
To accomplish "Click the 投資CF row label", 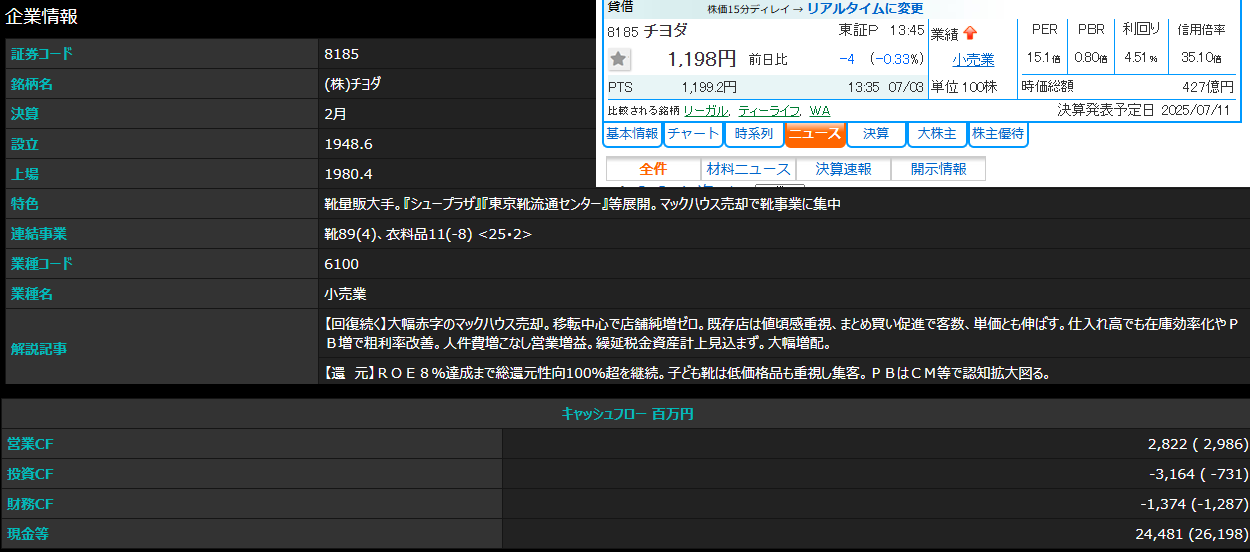I will (30, 474).
